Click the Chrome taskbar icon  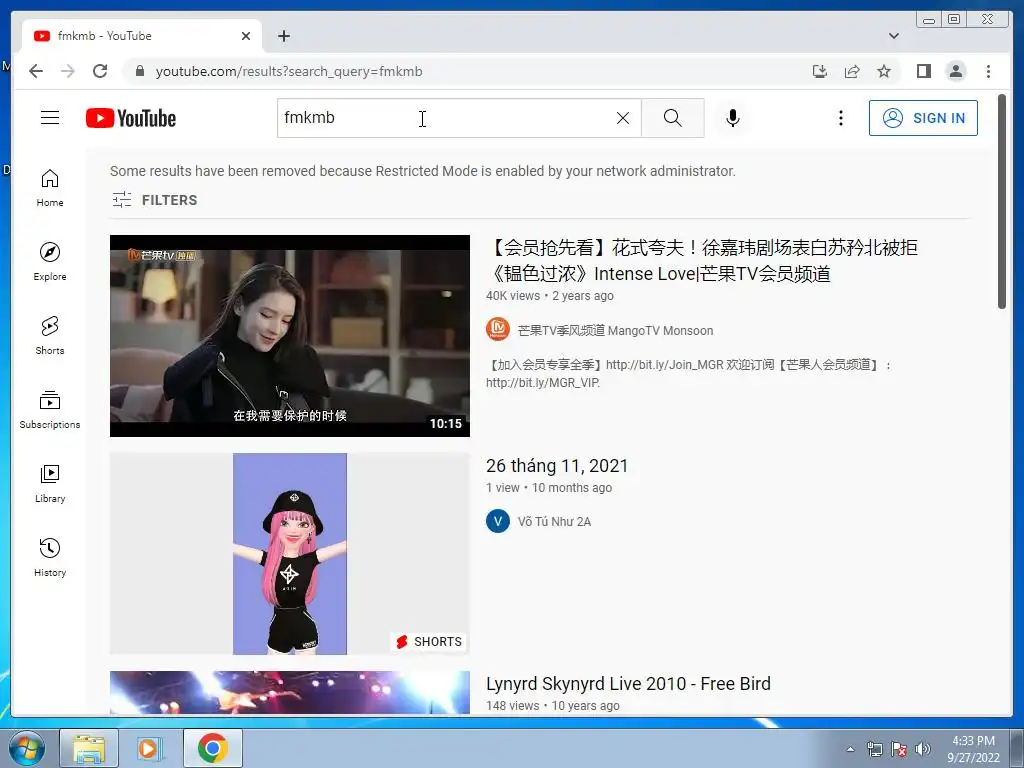[x=212, y=748]
